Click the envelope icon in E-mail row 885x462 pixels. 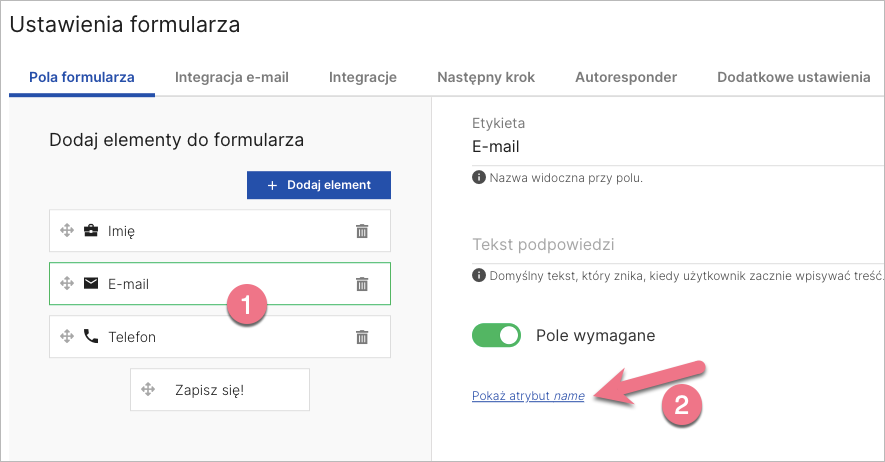91,284
